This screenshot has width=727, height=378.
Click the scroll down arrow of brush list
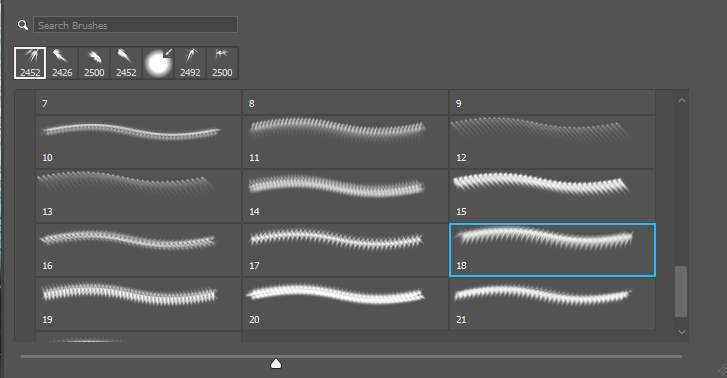tap(681, 332)
